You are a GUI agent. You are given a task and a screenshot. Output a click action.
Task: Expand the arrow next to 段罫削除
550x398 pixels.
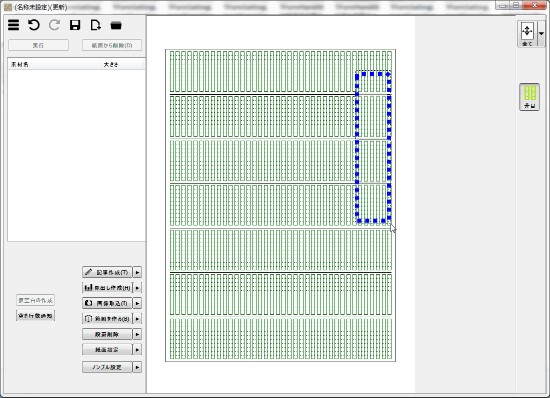click(138, 334)
